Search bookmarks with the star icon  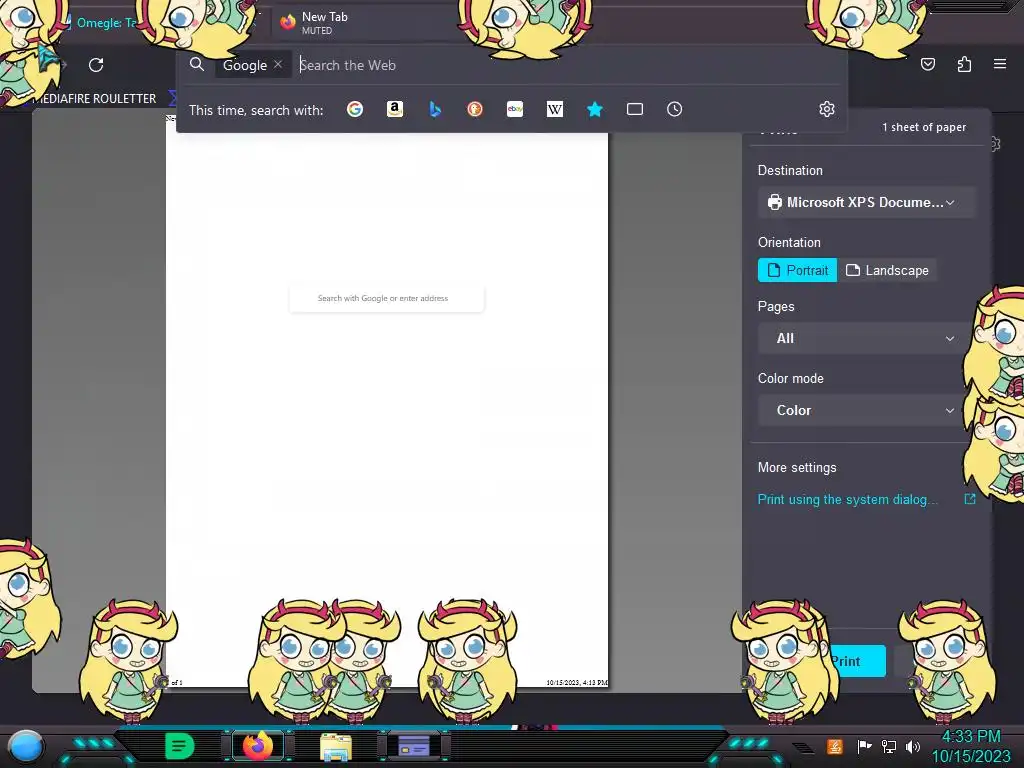click(594, 109)
